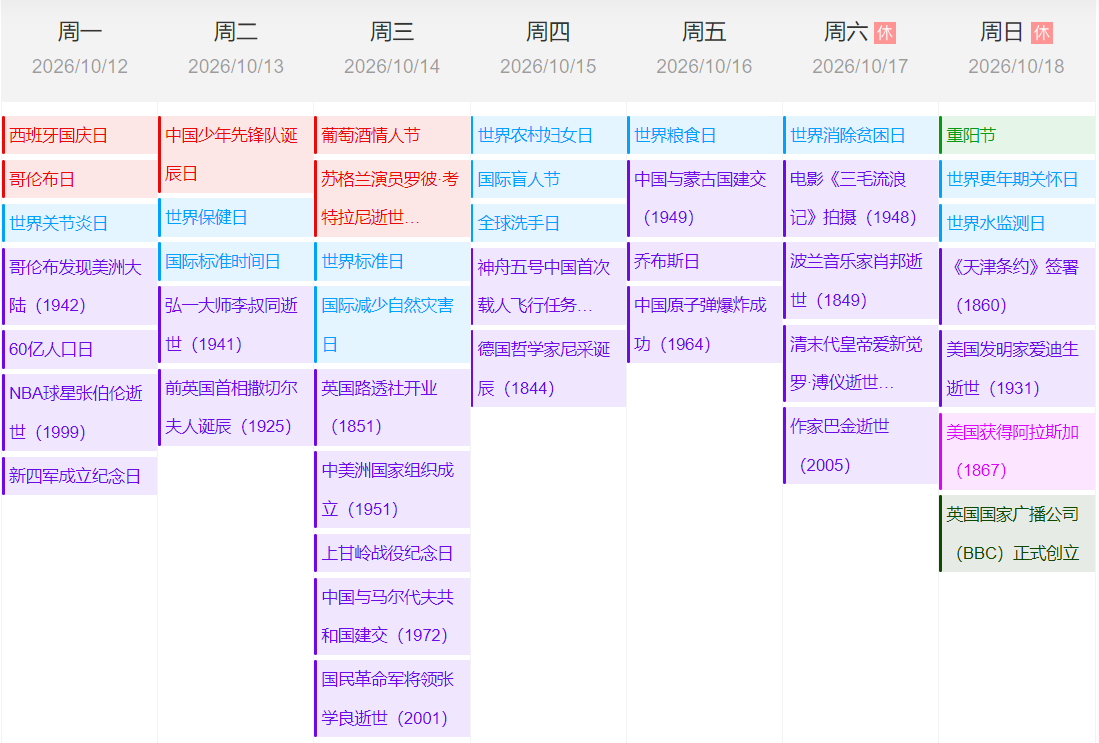Open the pink 美国获得阿拉斯加 event
The width and height of the screenshot is (1099, 743).
(x=1017, y=450)
